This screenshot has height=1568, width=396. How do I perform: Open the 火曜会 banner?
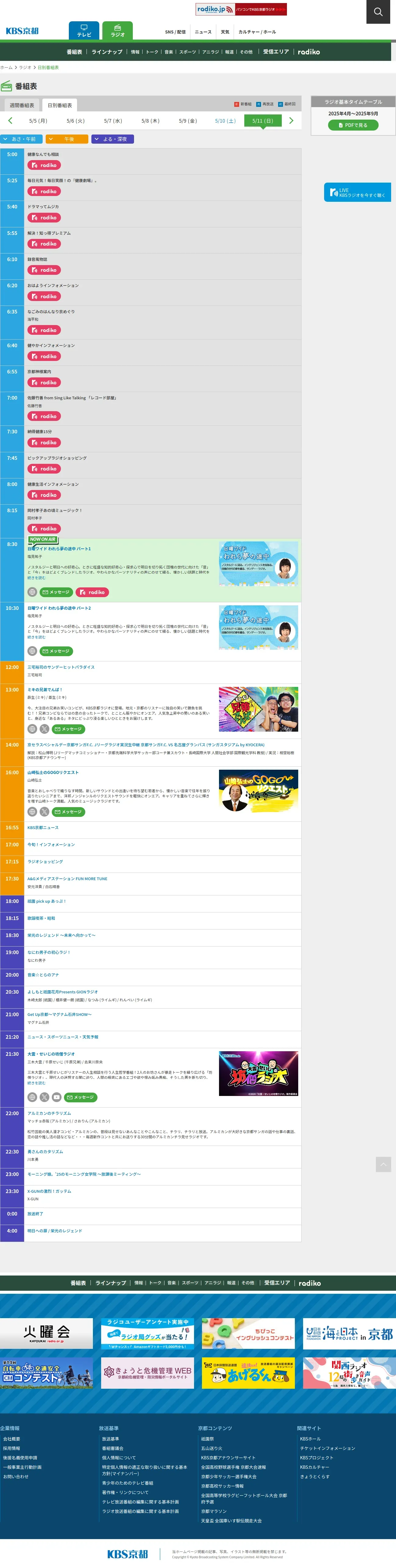(46, 1334)
